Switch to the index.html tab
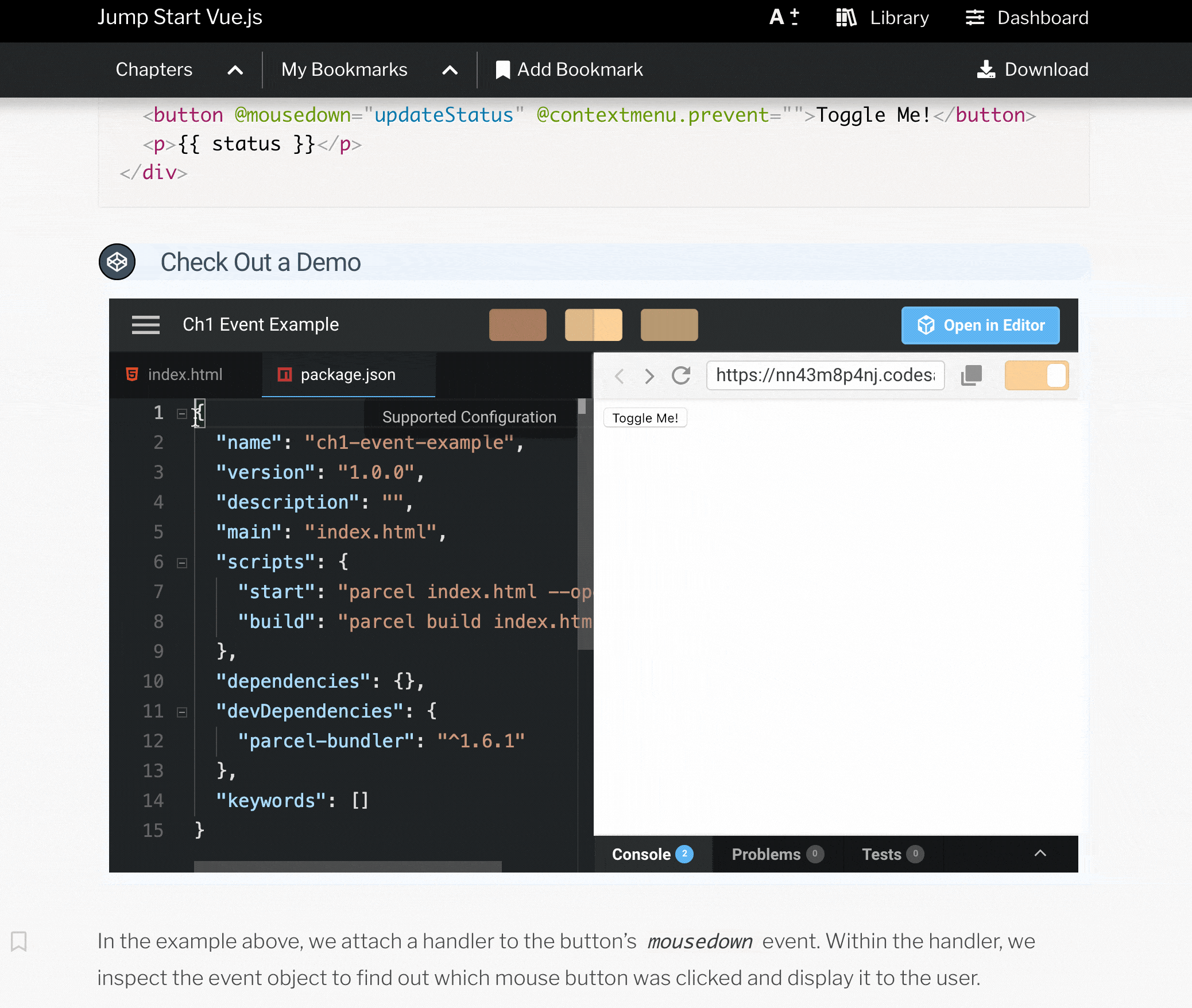Image resolution: width=1192 pixels, height=1008 pixels. (x=184, y=375)
